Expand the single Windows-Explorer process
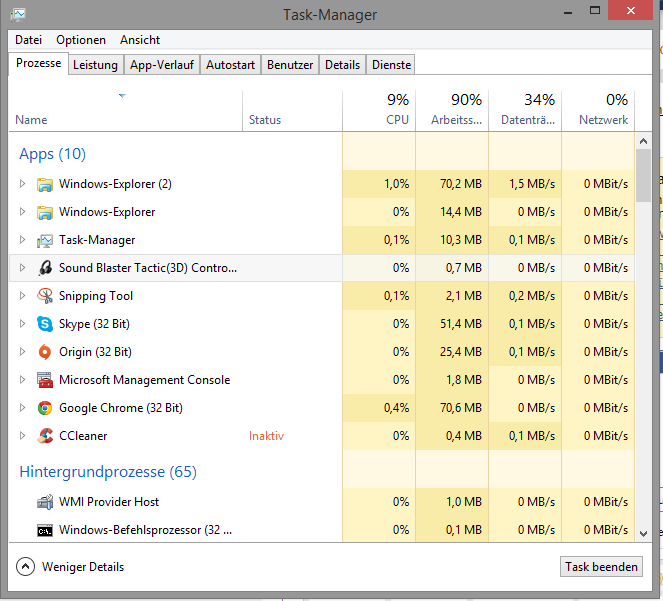The height and width of the screenshot is (601, 663). pyautogui.click(x=22, y=211)
